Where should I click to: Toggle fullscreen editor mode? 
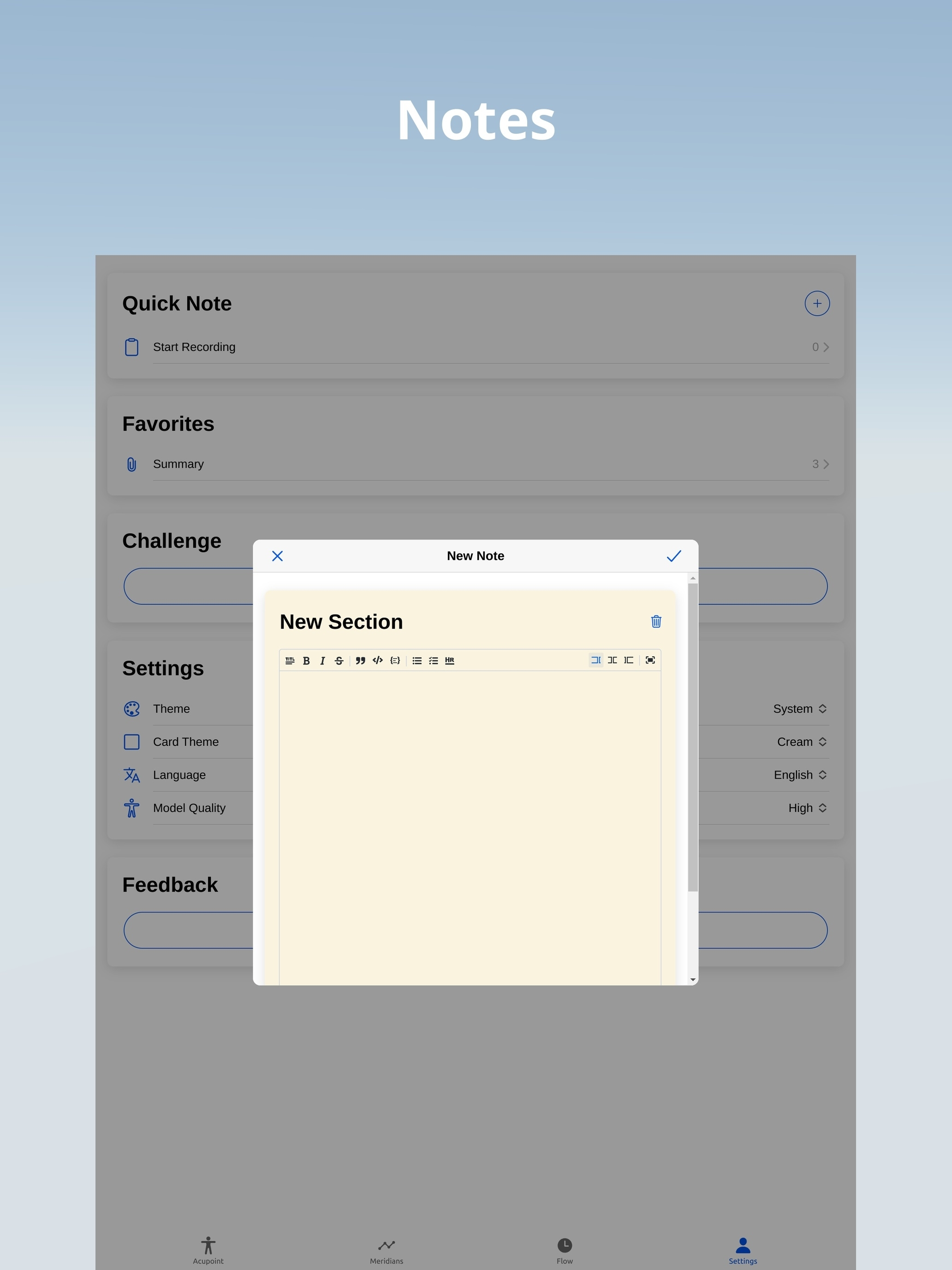(x=650, y=660)
